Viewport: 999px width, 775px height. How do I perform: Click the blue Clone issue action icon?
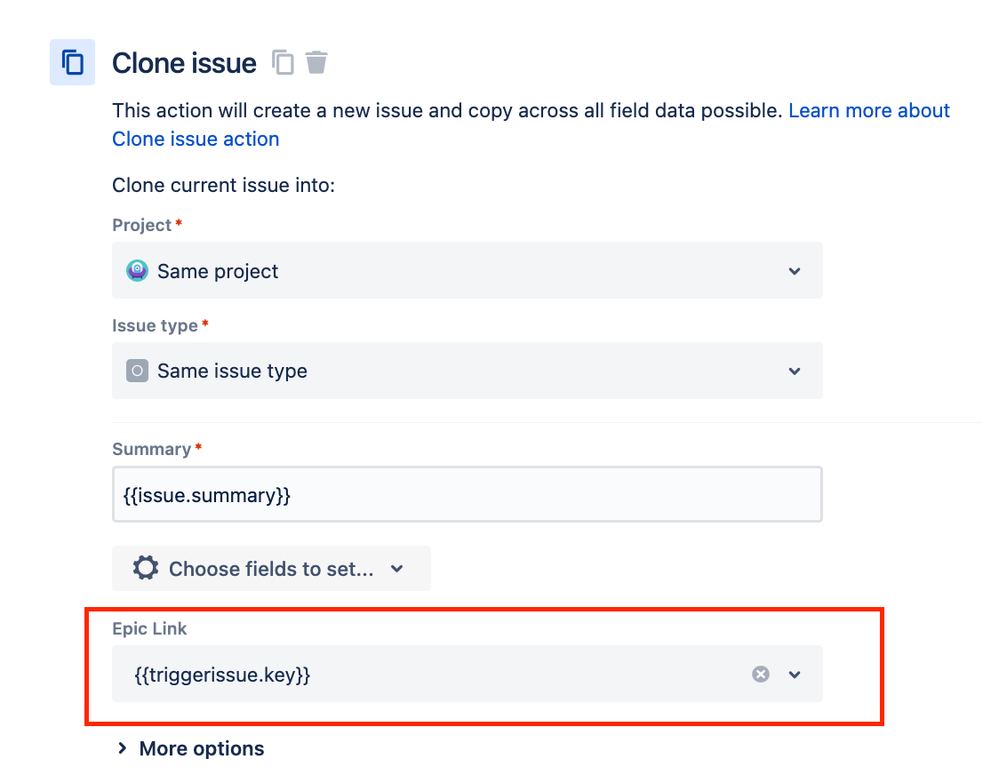pyautogui.click(x=73, y=62)
